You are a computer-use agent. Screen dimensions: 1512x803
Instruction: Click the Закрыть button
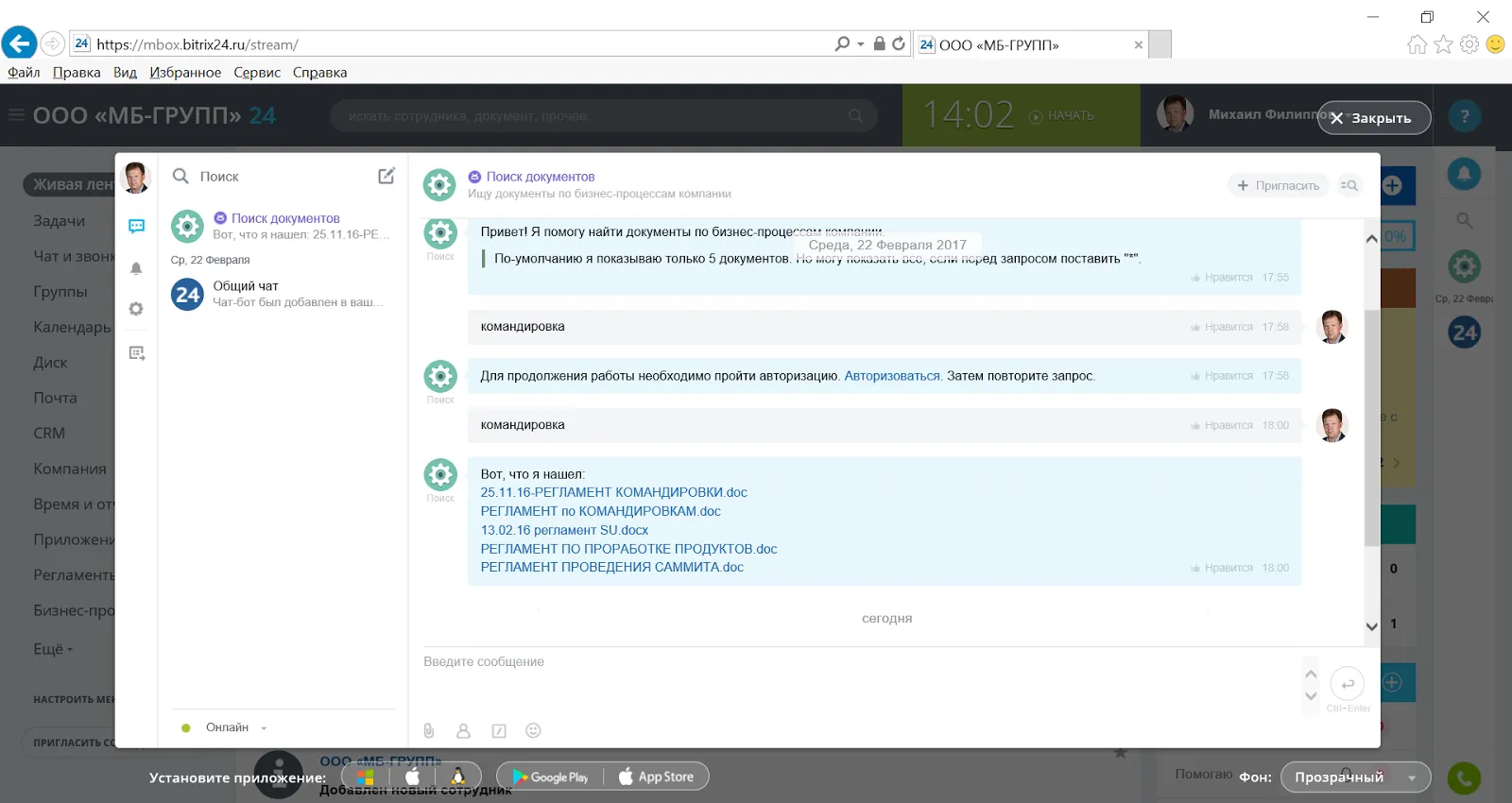tap(1374, 118)
